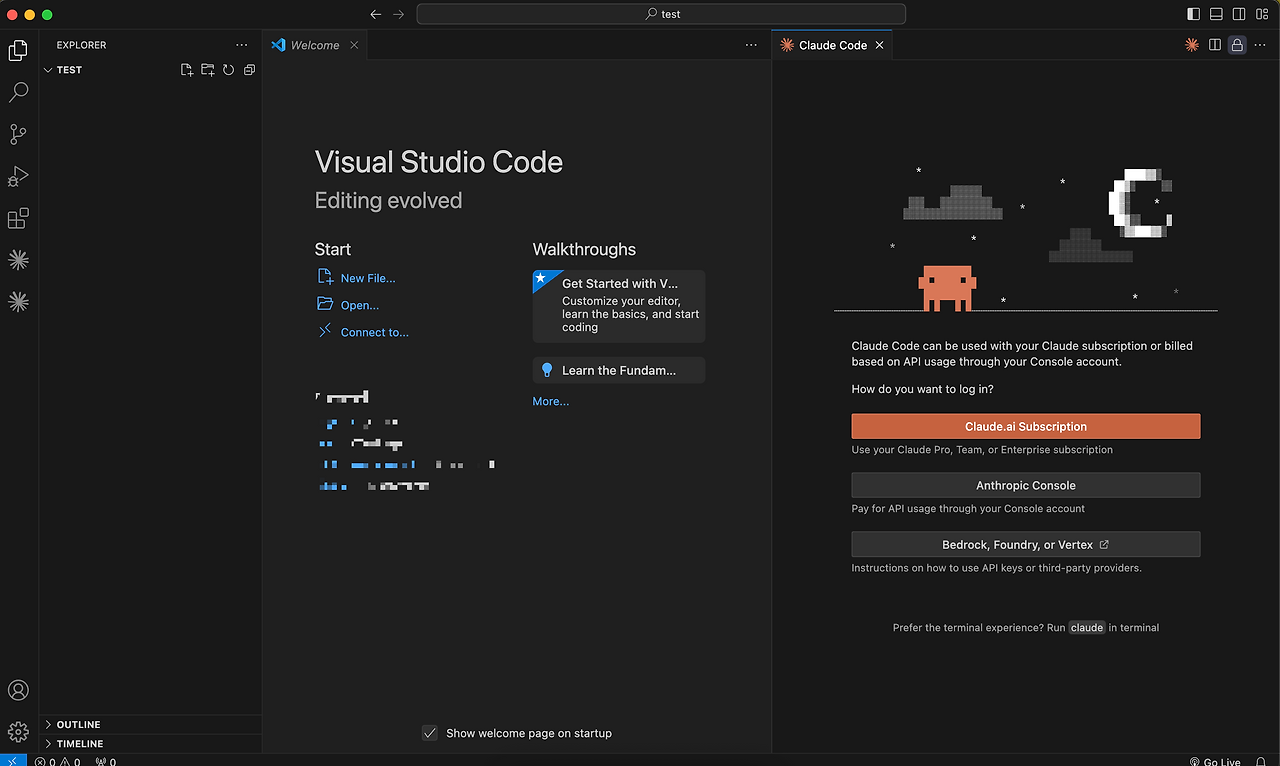Select the Claude Code tab

coord(832,45)
